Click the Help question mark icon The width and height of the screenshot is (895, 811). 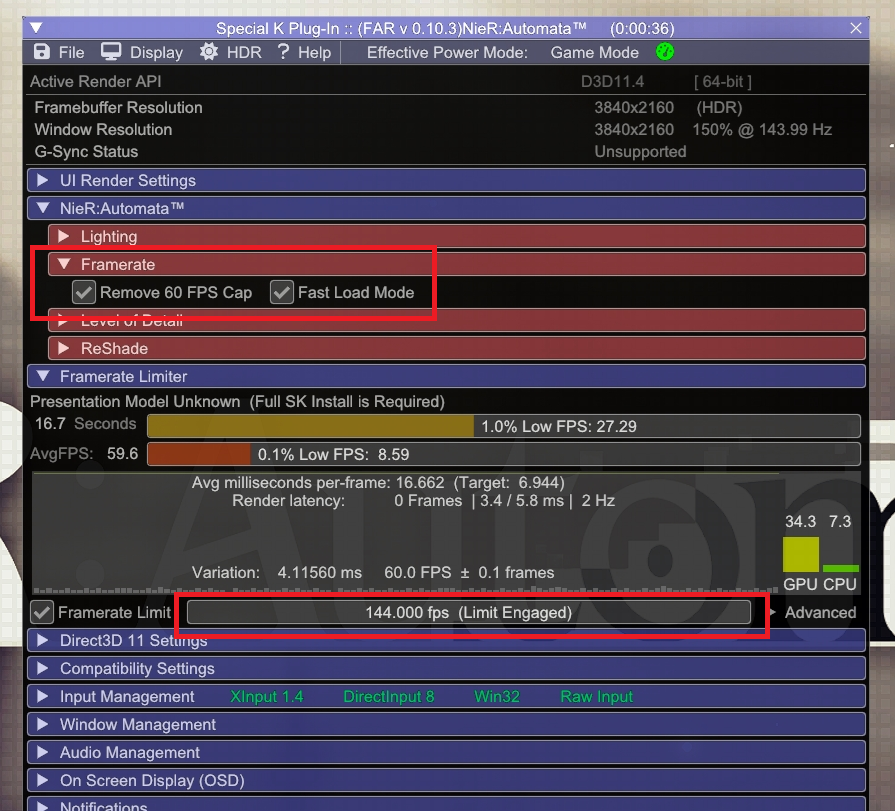(x=284, y=52)
